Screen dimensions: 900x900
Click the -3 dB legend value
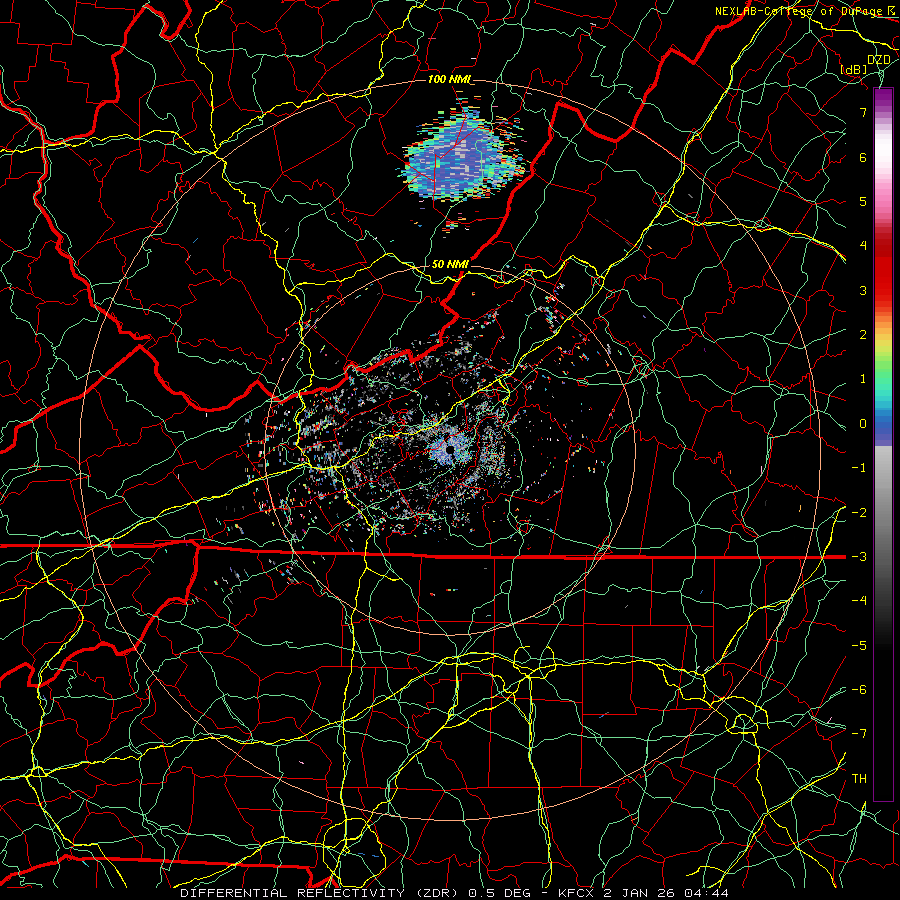tap(859, 557)
